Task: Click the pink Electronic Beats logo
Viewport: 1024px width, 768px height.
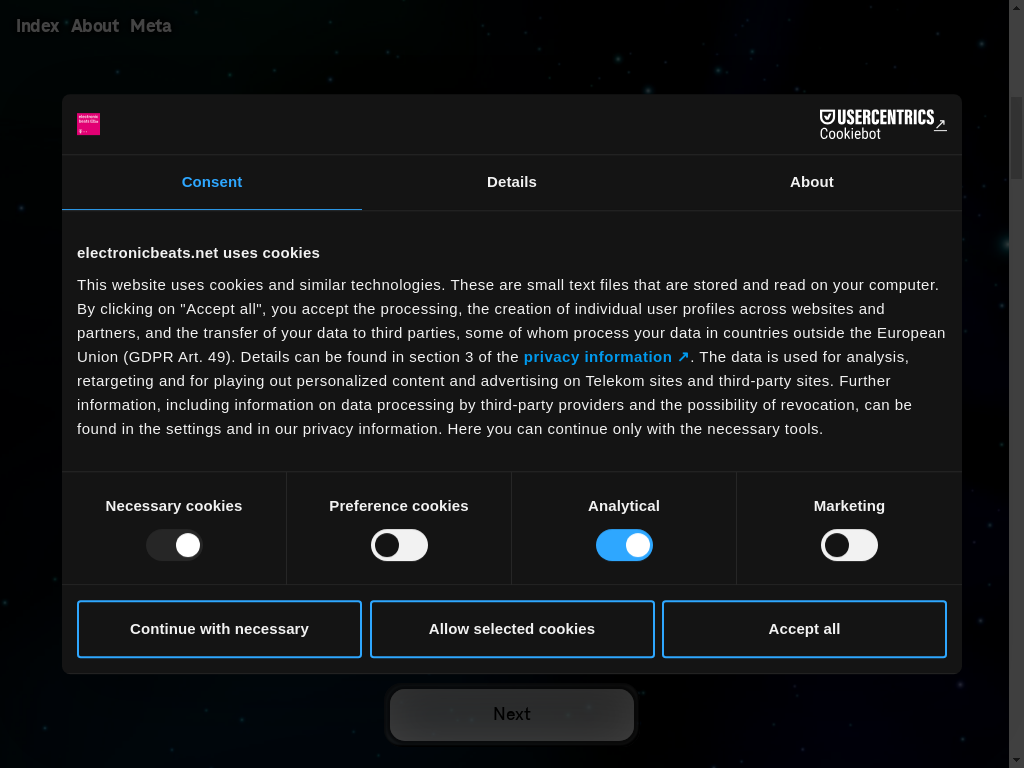Action: coord(88,124)
